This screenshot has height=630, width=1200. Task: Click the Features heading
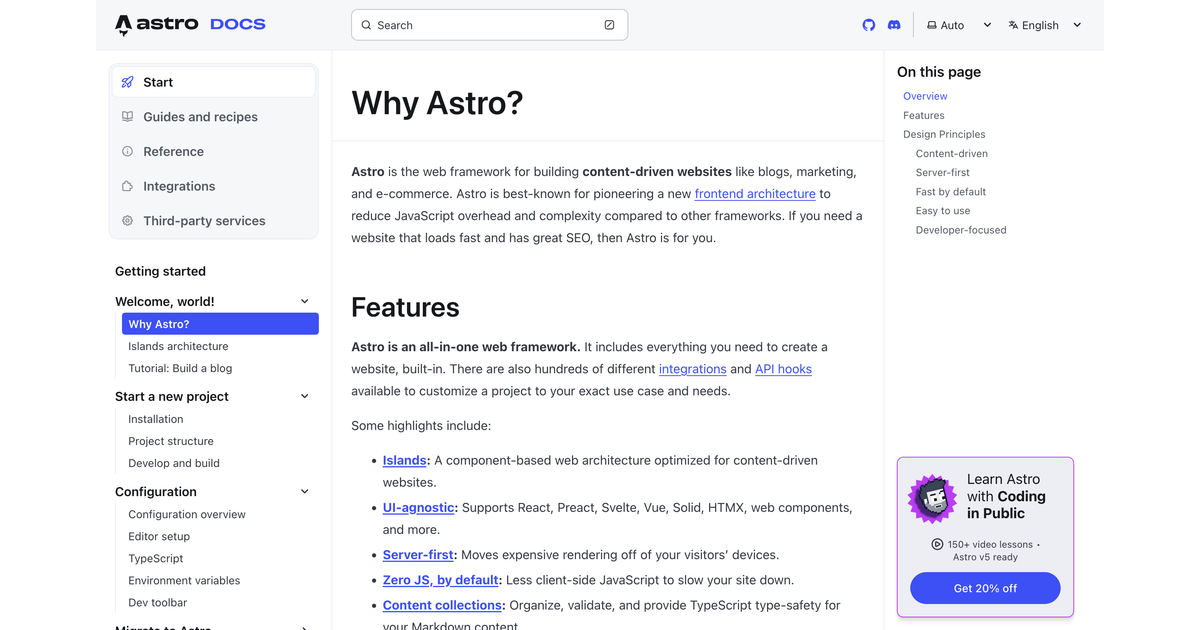pyautogui.click(x=405, y=307)
